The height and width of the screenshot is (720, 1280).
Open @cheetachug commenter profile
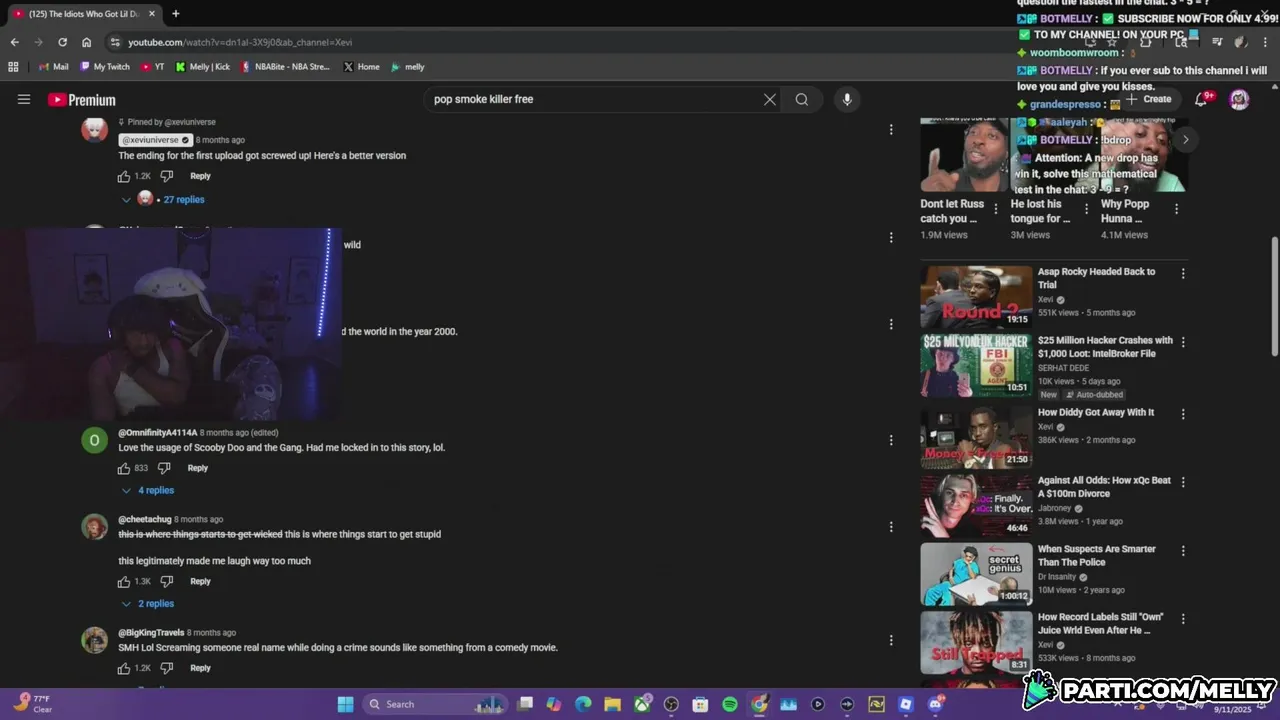click(145, 520)
